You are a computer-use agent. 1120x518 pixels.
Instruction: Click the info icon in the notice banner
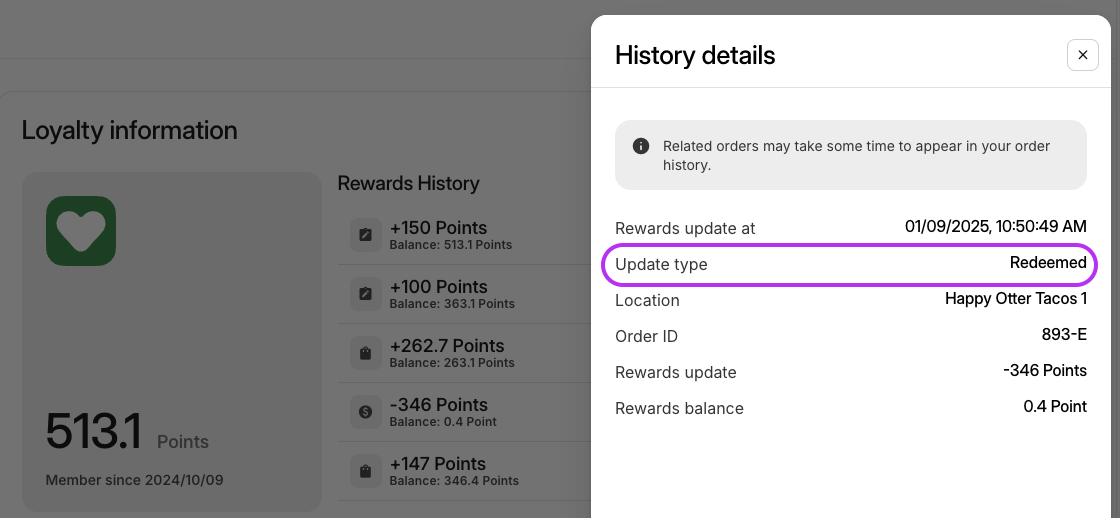pos(641,146)
